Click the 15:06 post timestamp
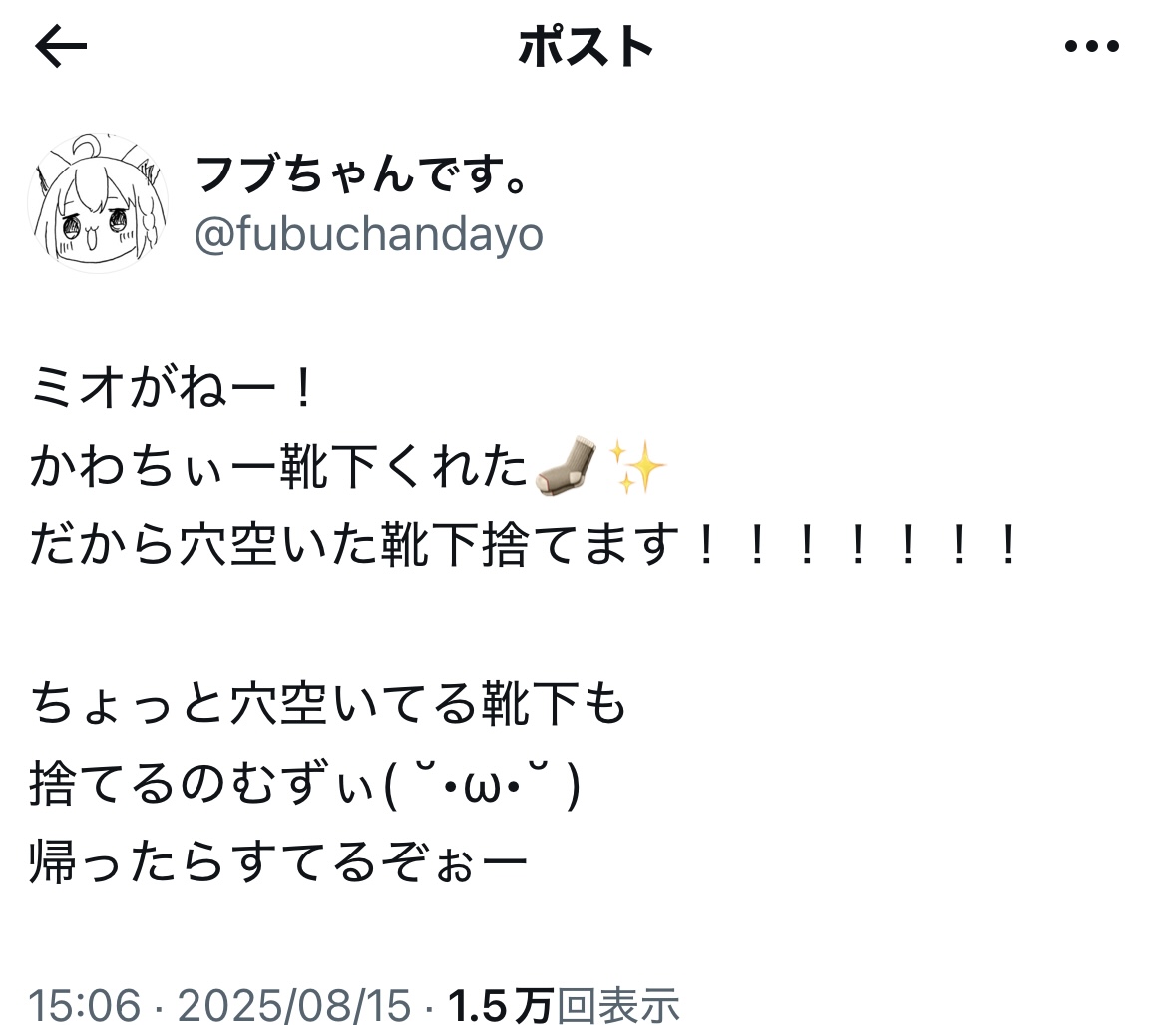 point(84,1005)
